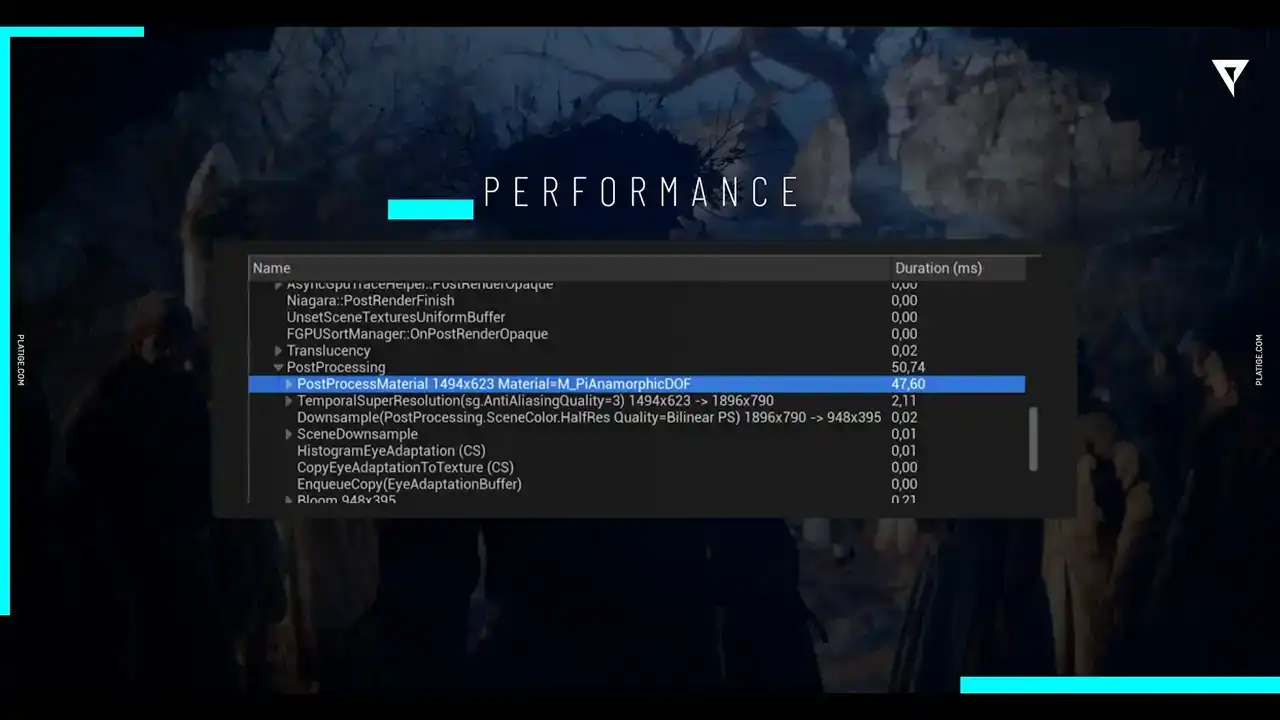Expand the TemporalSuperResolution row arrow

click(289, 402)
